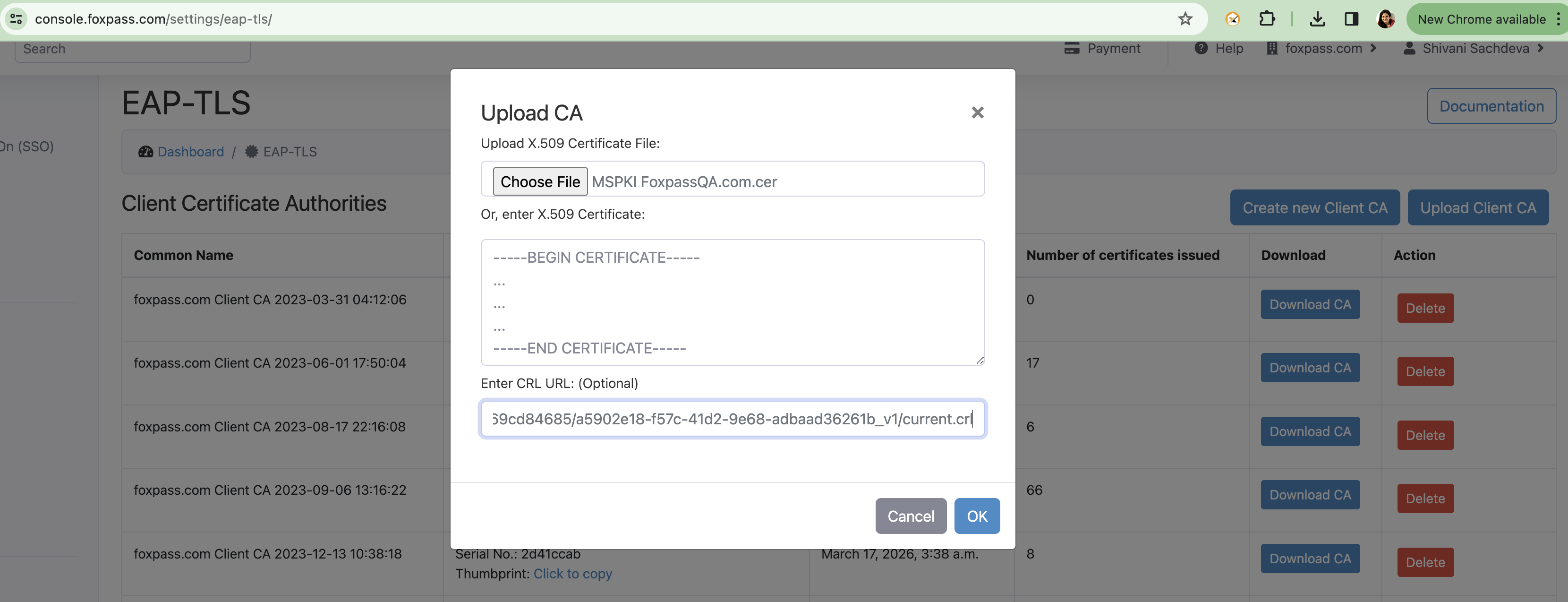Click the bookmark/star icon in browser toolbar
The image size is (1568, 602).
click(x=1185, y=18)
